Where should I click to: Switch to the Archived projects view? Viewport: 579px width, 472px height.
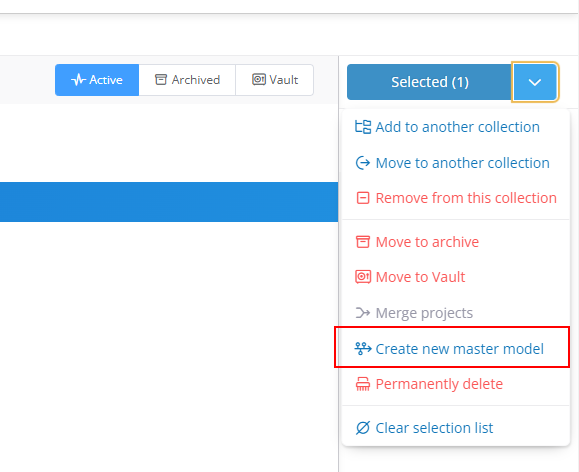(187, 80)
